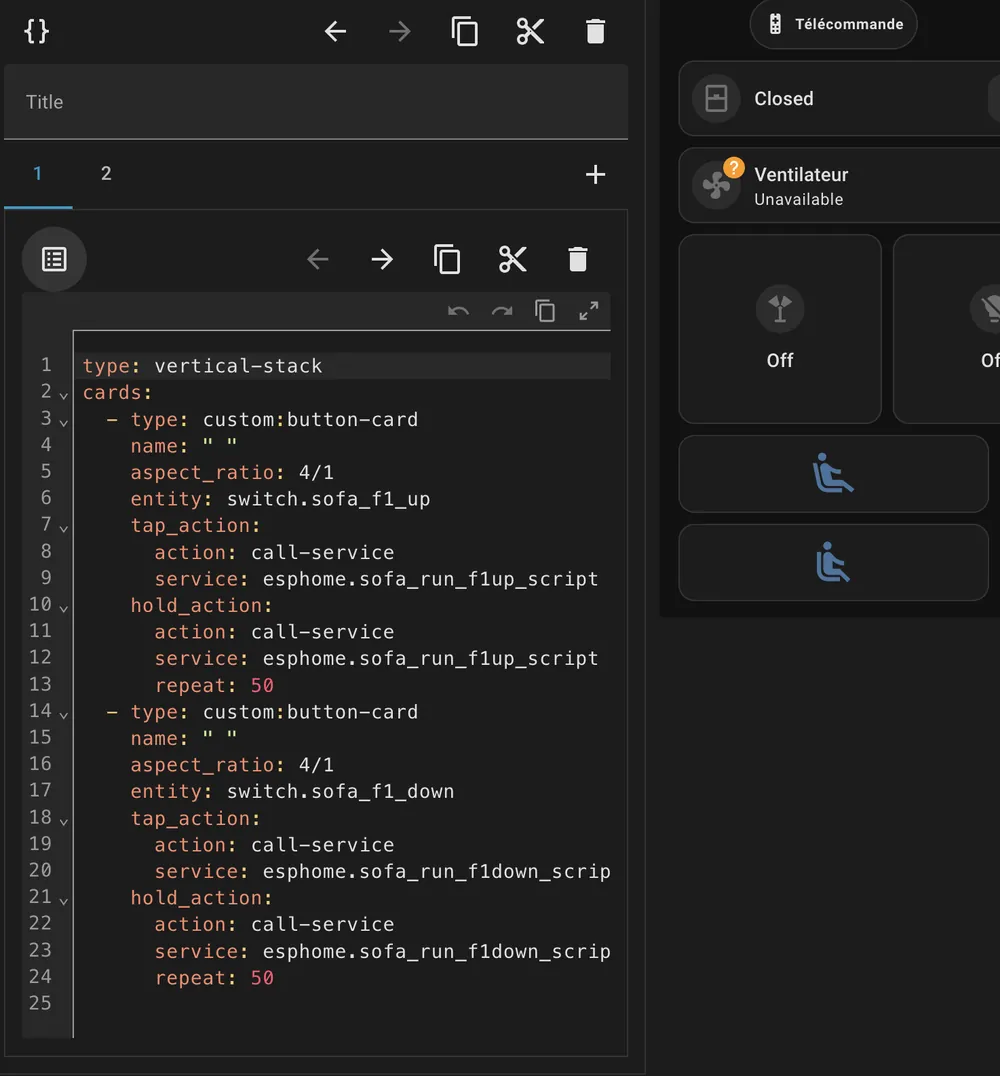1000x1076 pixels.
Task: Copy the card using top toolbar copy icon
Action: click(465, 32)
